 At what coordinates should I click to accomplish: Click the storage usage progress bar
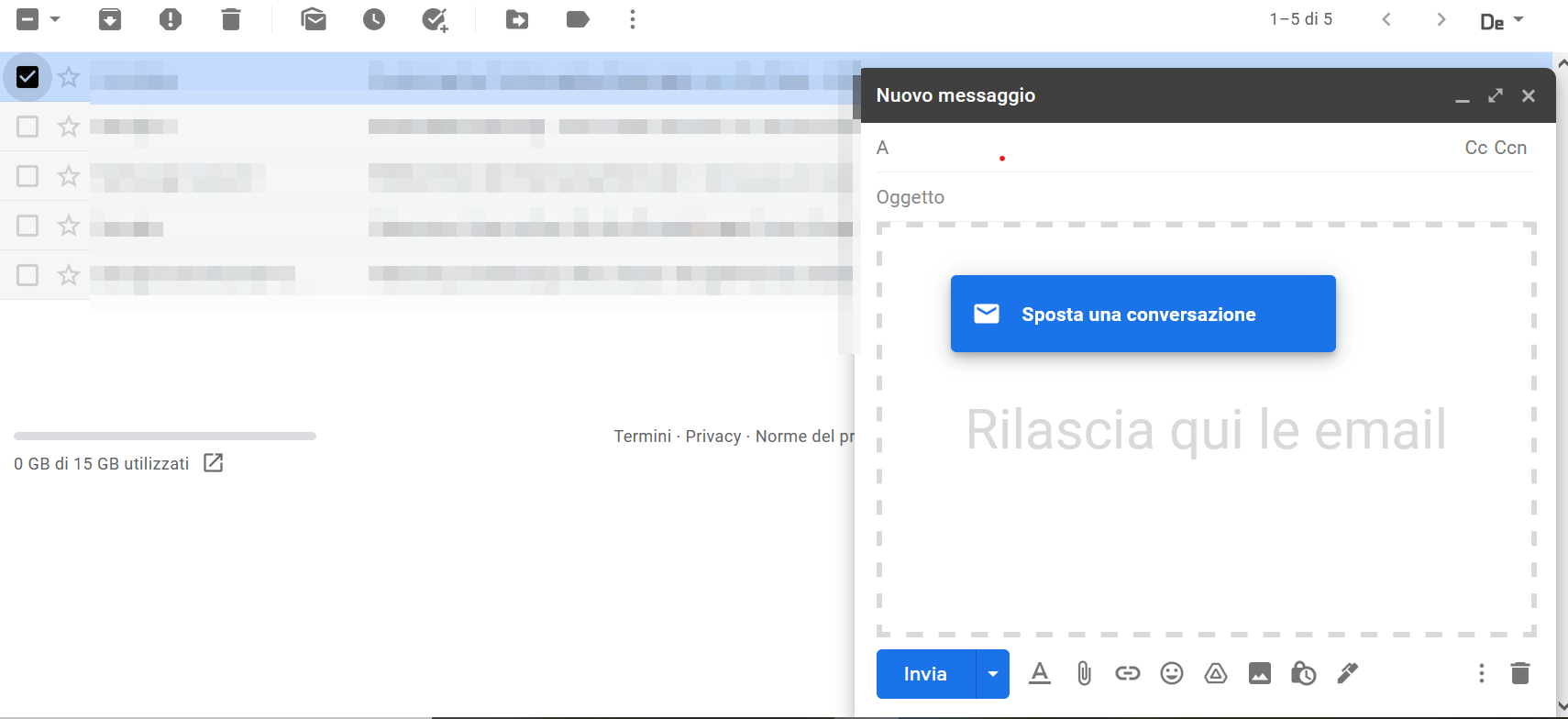tap(165, 436)
